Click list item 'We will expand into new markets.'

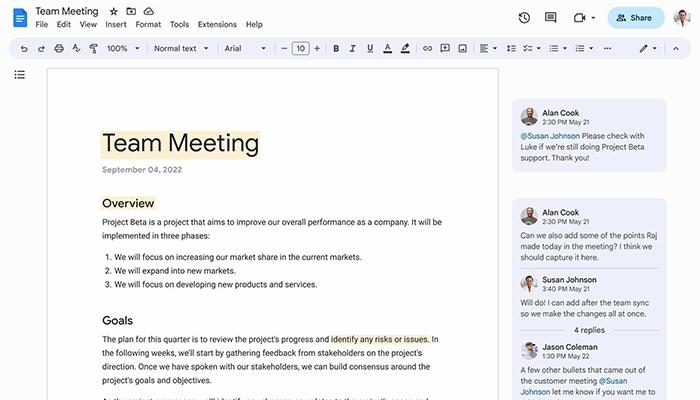pos(175,271)
